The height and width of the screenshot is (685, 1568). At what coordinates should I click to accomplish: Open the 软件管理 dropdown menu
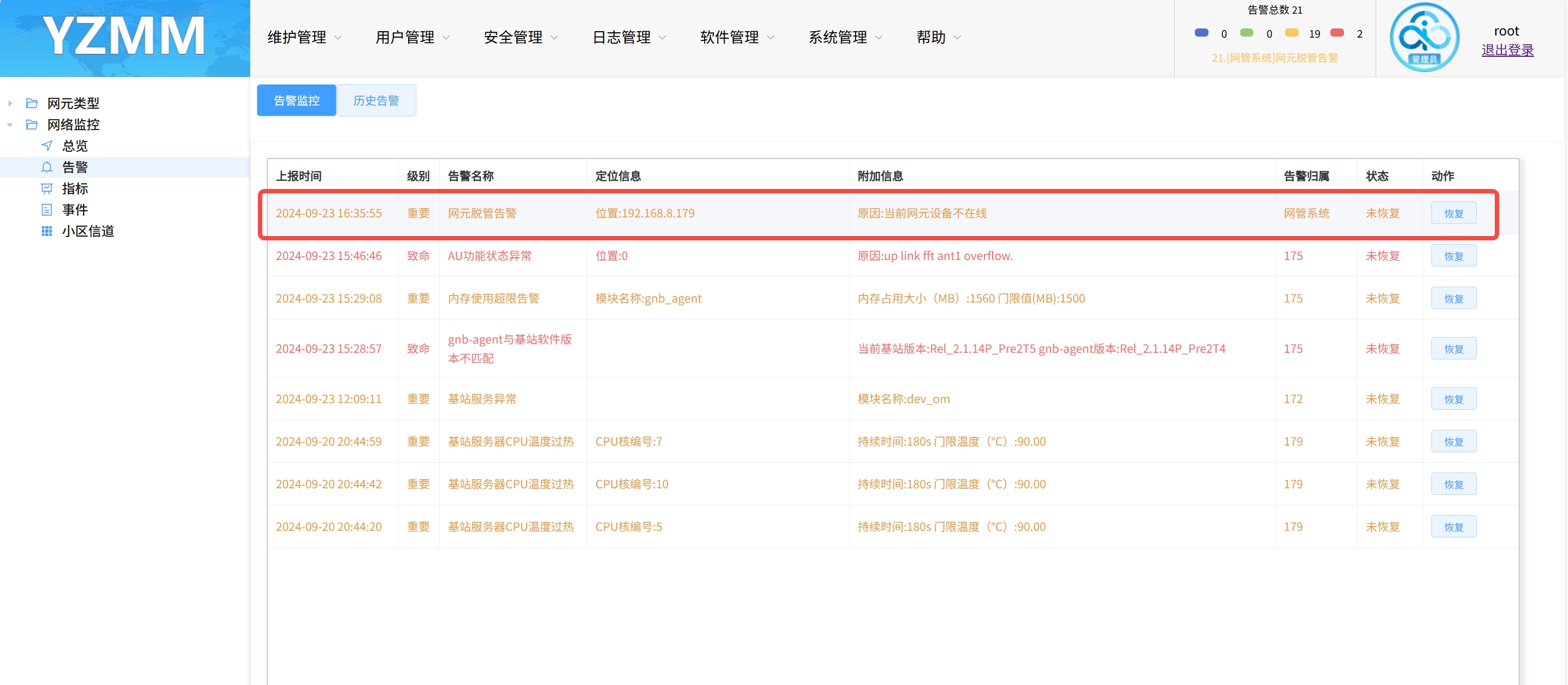click(738, 37)
